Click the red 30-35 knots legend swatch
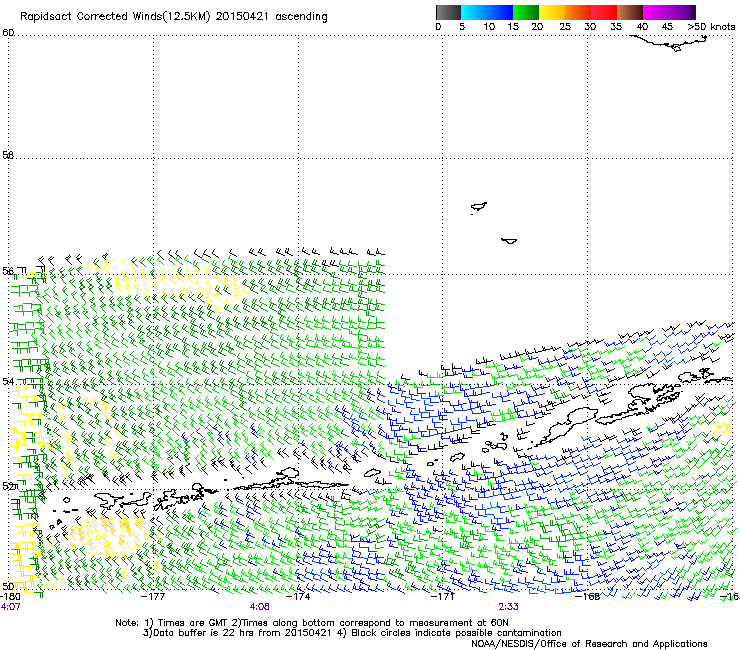The height and width of the screenshot is (650, 740). coord(604,12)
